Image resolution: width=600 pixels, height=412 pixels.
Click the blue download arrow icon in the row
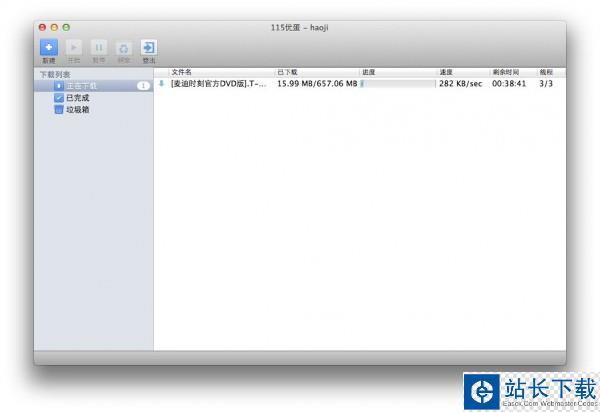(161, 84)
